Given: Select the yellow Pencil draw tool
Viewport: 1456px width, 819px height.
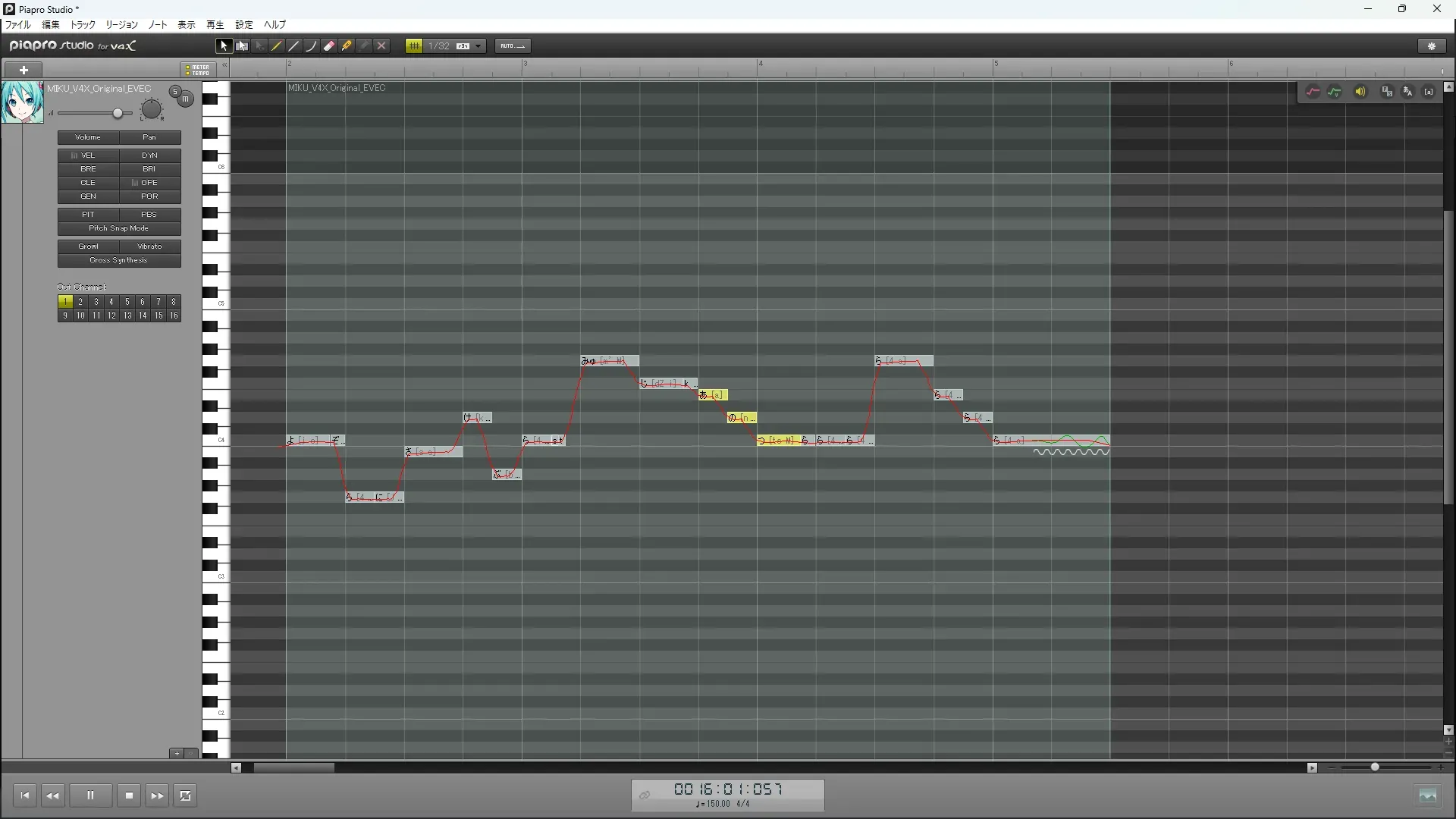Looking at the screenshot, I should click(x=277, y=46).
